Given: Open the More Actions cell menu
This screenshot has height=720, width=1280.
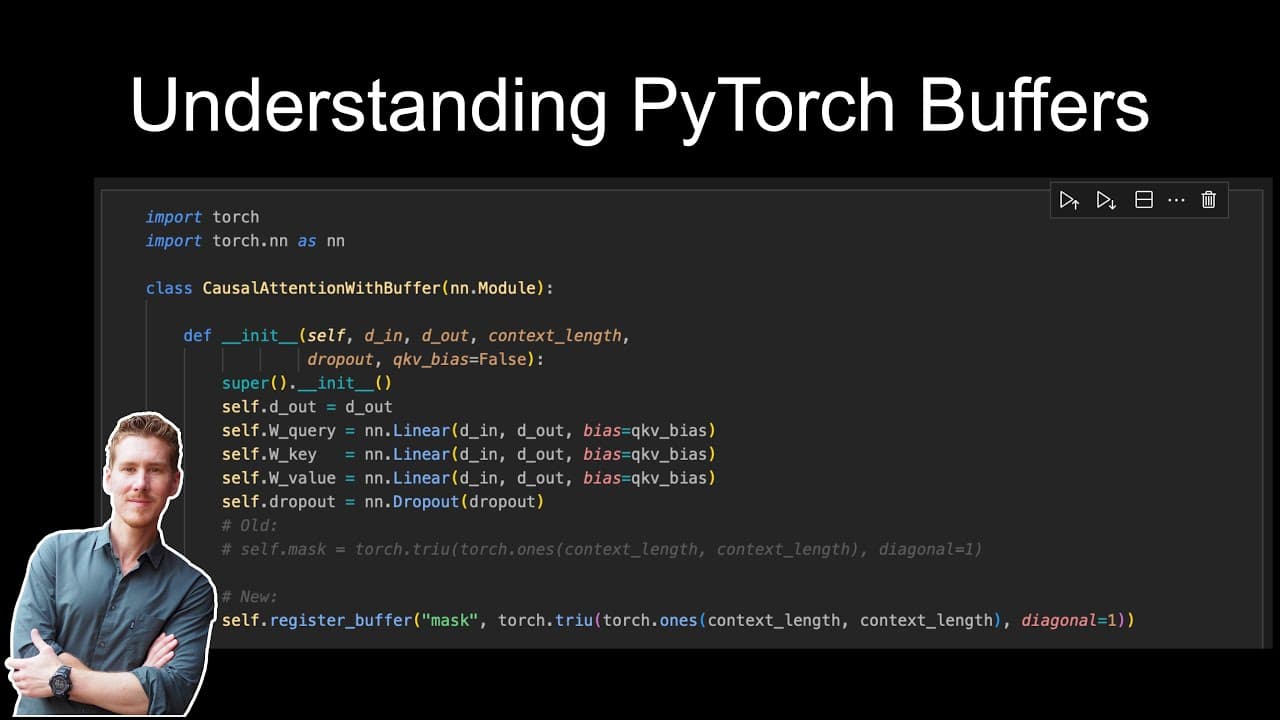Looking at the screenshot, I should (x=1176, y=200).
